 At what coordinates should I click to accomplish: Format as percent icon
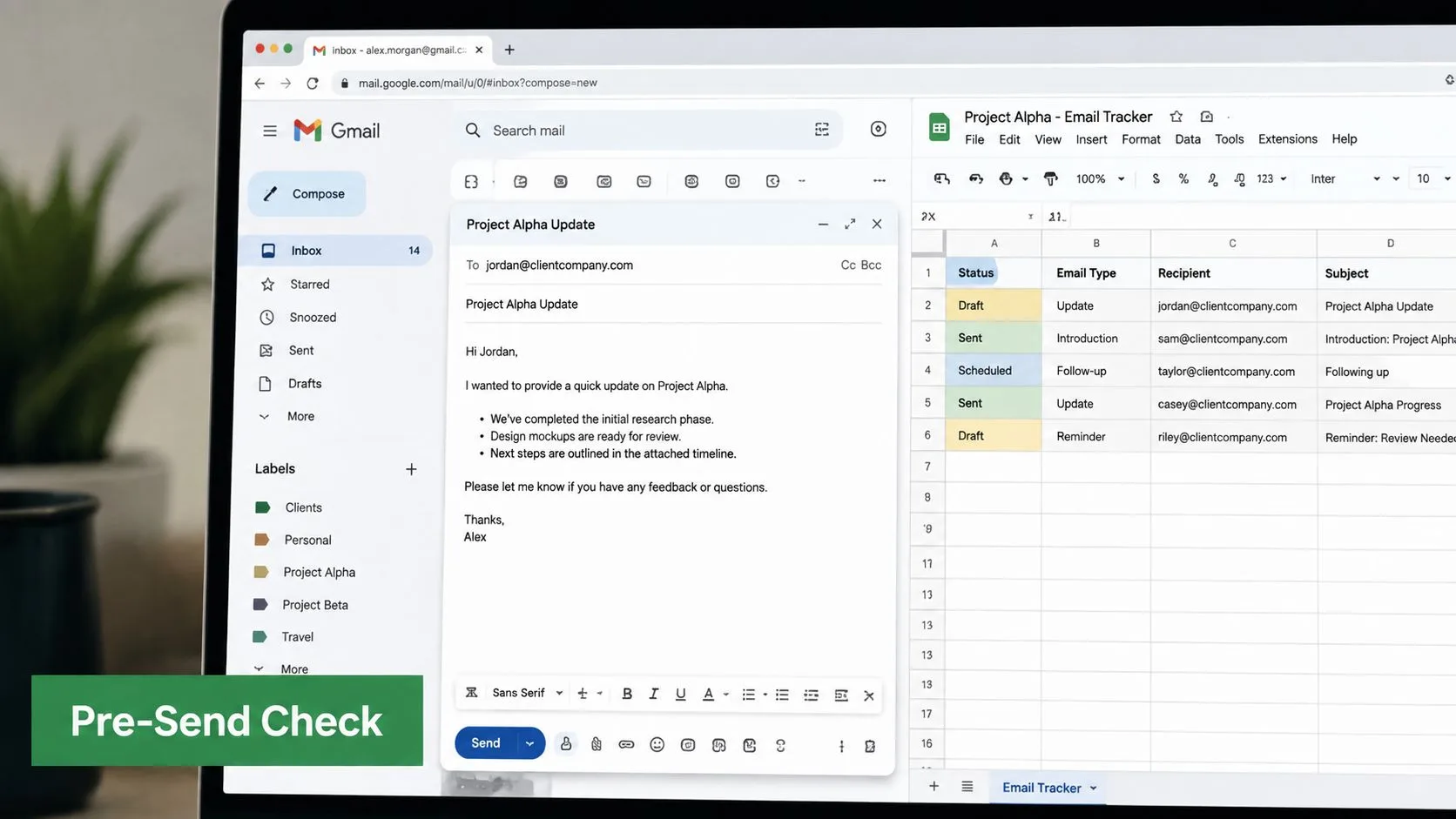pyautogui.click(x=1183, y=178)
